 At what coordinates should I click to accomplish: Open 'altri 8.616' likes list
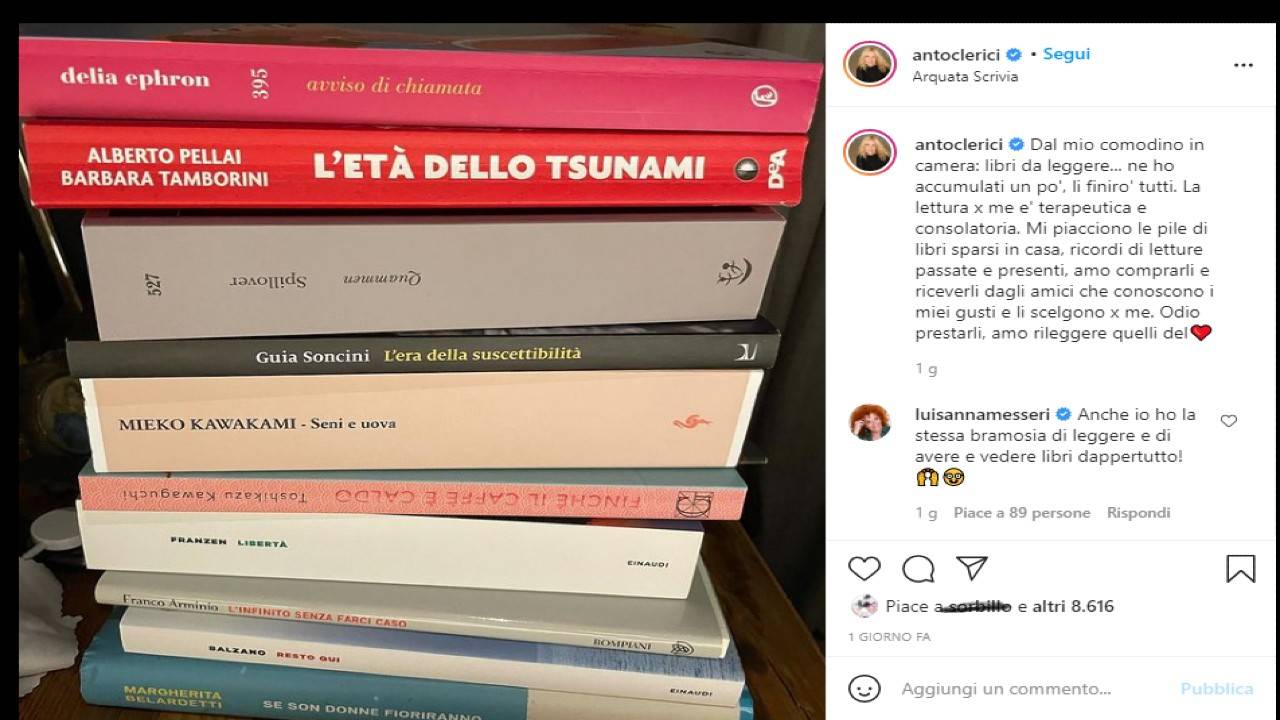click(x=1073, y=606)
